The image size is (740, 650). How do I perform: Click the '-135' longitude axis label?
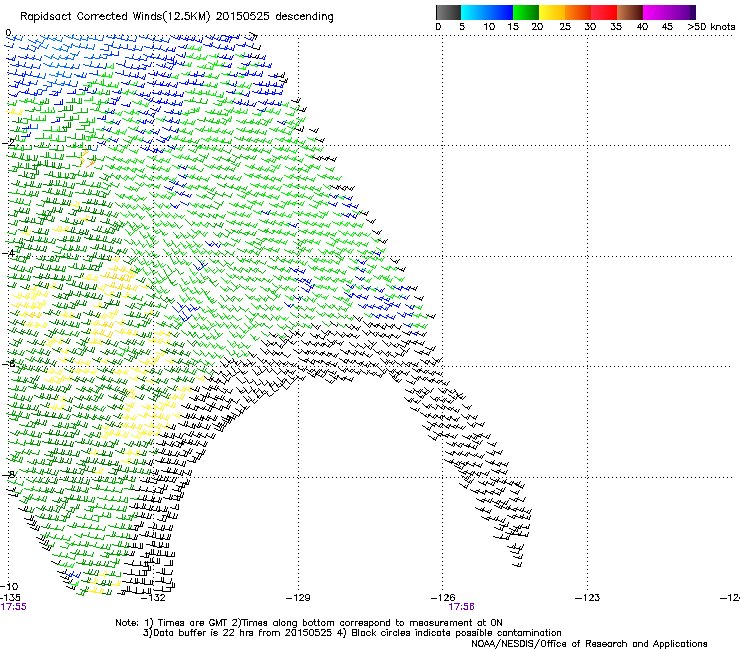tap(10, 598)
